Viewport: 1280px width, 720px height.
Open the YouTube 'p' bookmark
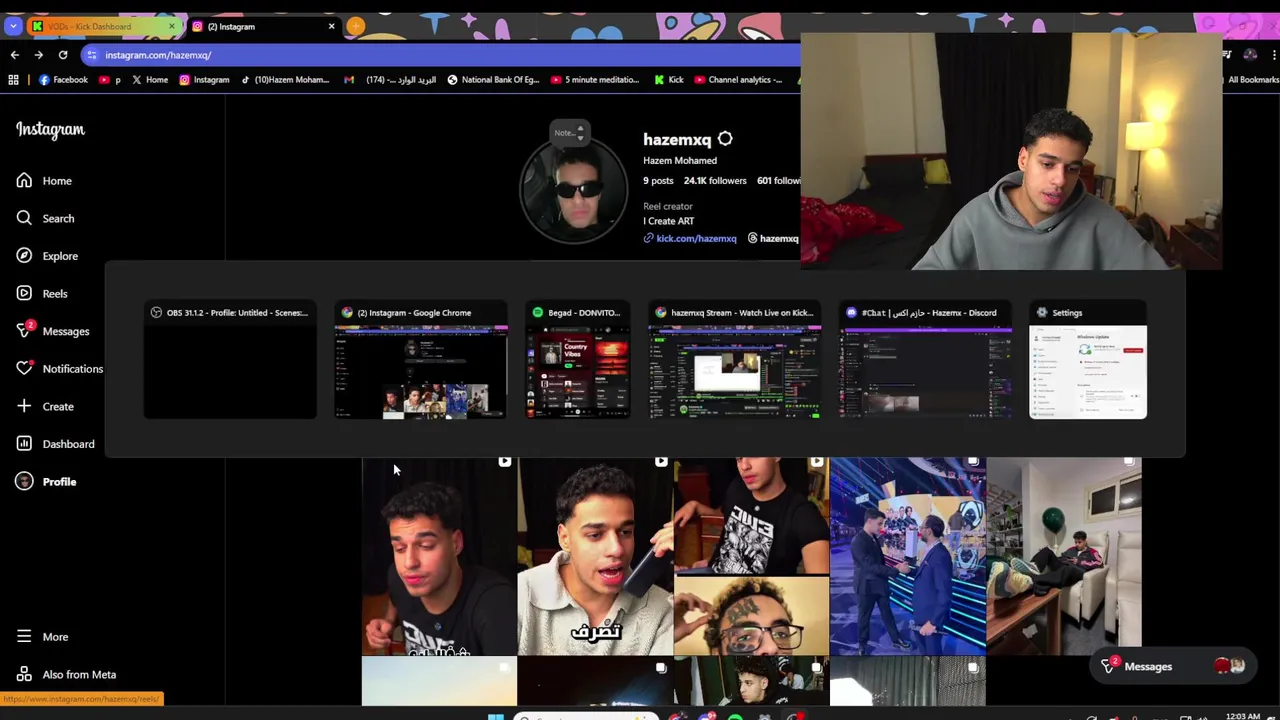(110, 80)
